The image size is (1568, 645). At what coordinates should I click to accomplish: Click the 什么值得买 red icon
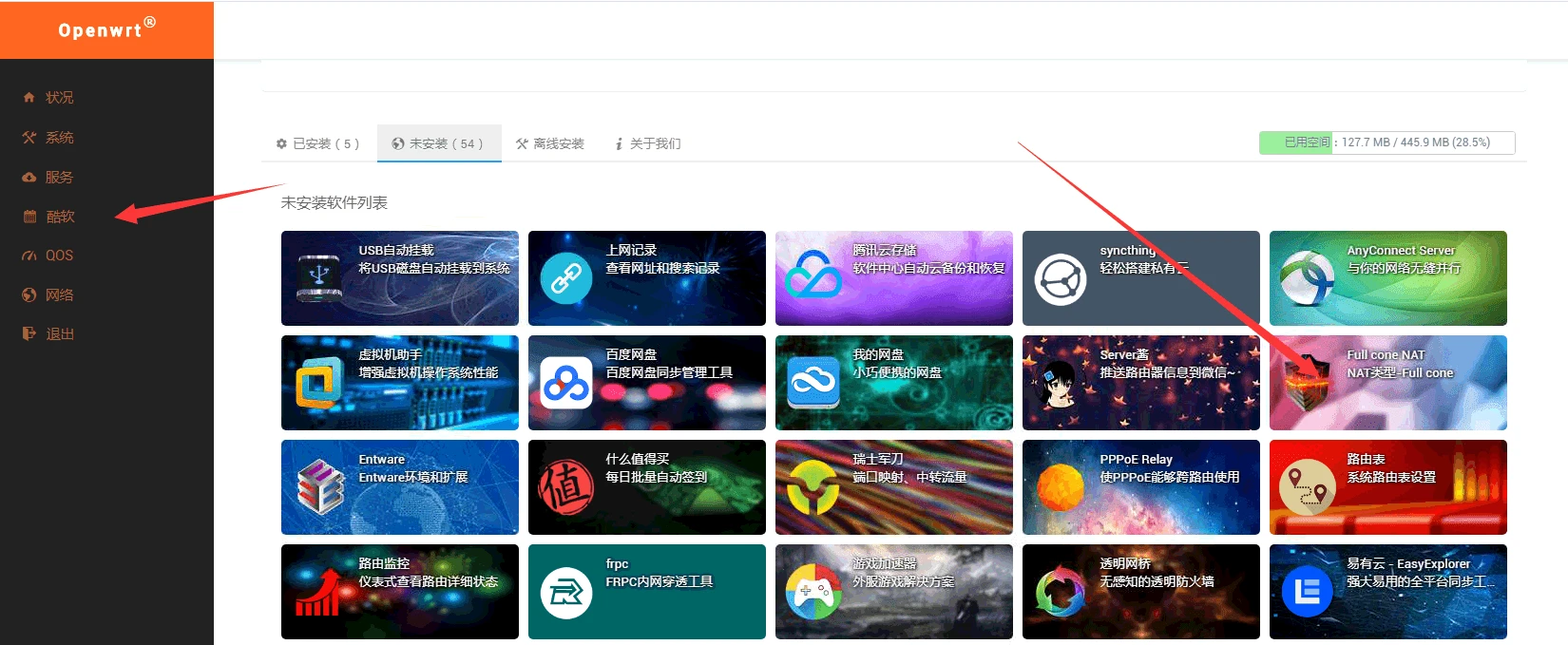pyautogui.click(x=566, y=488)
